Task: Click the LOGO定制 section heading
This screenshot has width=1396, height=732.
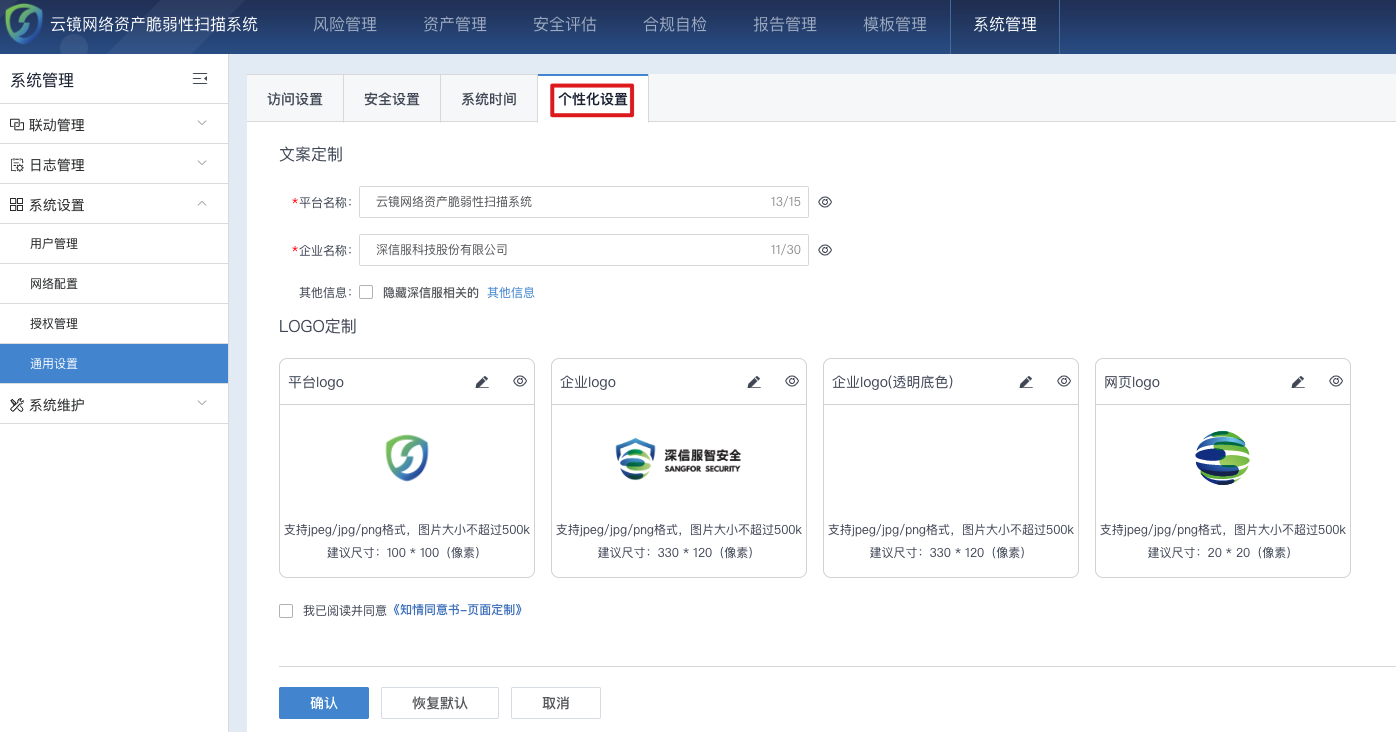Action: click(318, 326)
